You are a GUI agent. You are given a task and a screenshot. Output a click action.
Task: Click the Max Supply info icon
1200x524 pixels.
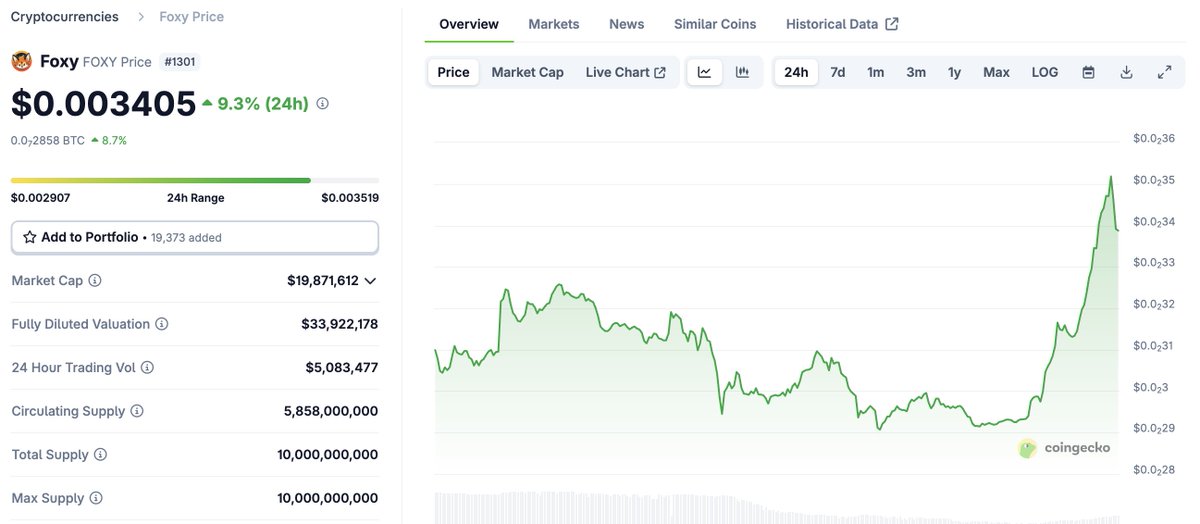pos(96,498)
